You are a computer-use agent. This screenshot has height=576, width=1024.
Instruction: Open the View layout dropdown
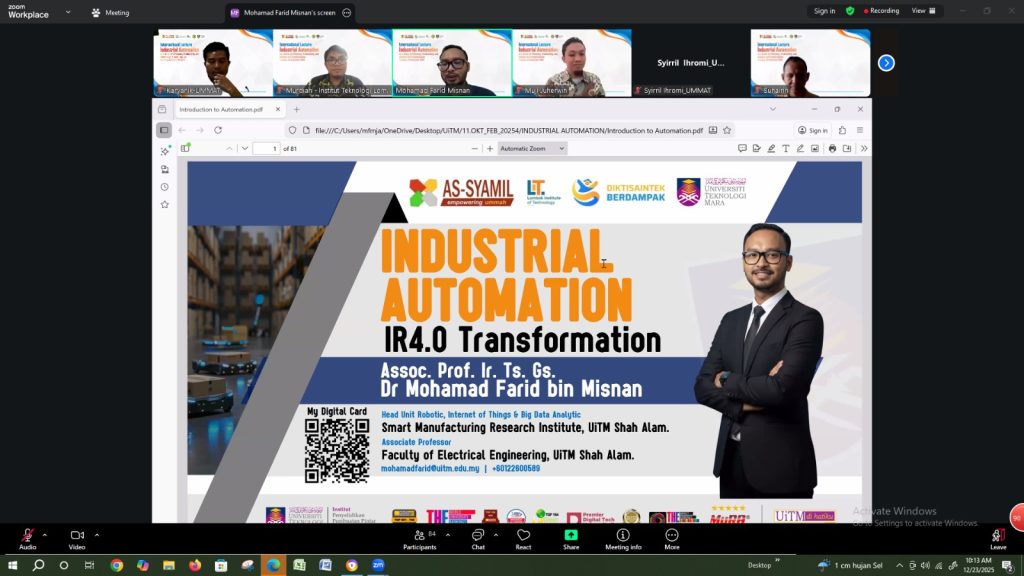tap(924, 11)
